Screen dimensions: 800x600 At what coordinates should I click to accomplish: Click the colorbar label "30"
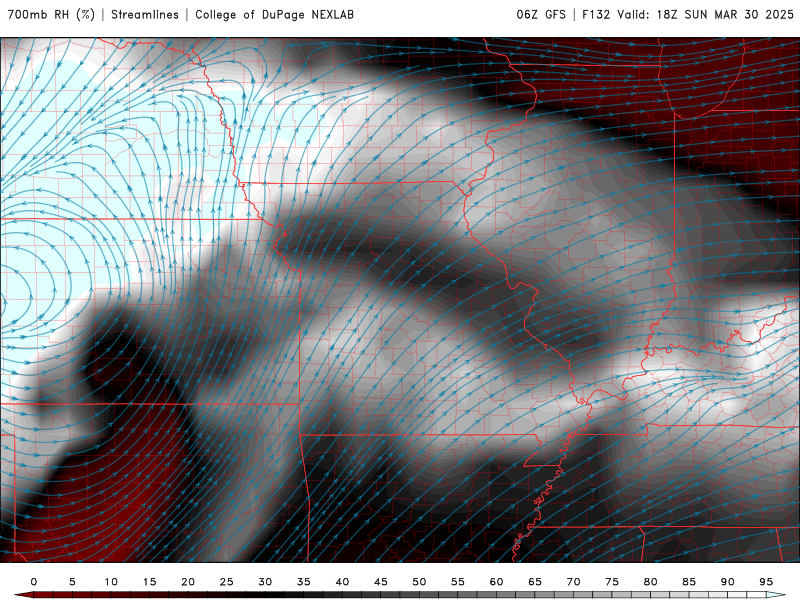265,582
